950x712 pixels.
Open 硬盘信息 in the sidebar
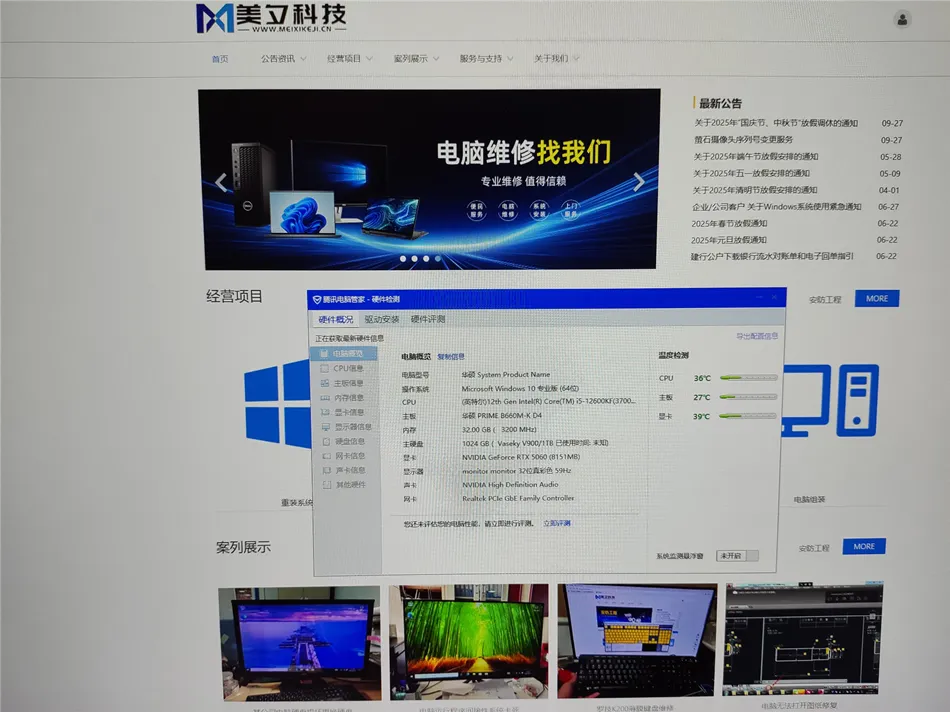tap(347, 441)
